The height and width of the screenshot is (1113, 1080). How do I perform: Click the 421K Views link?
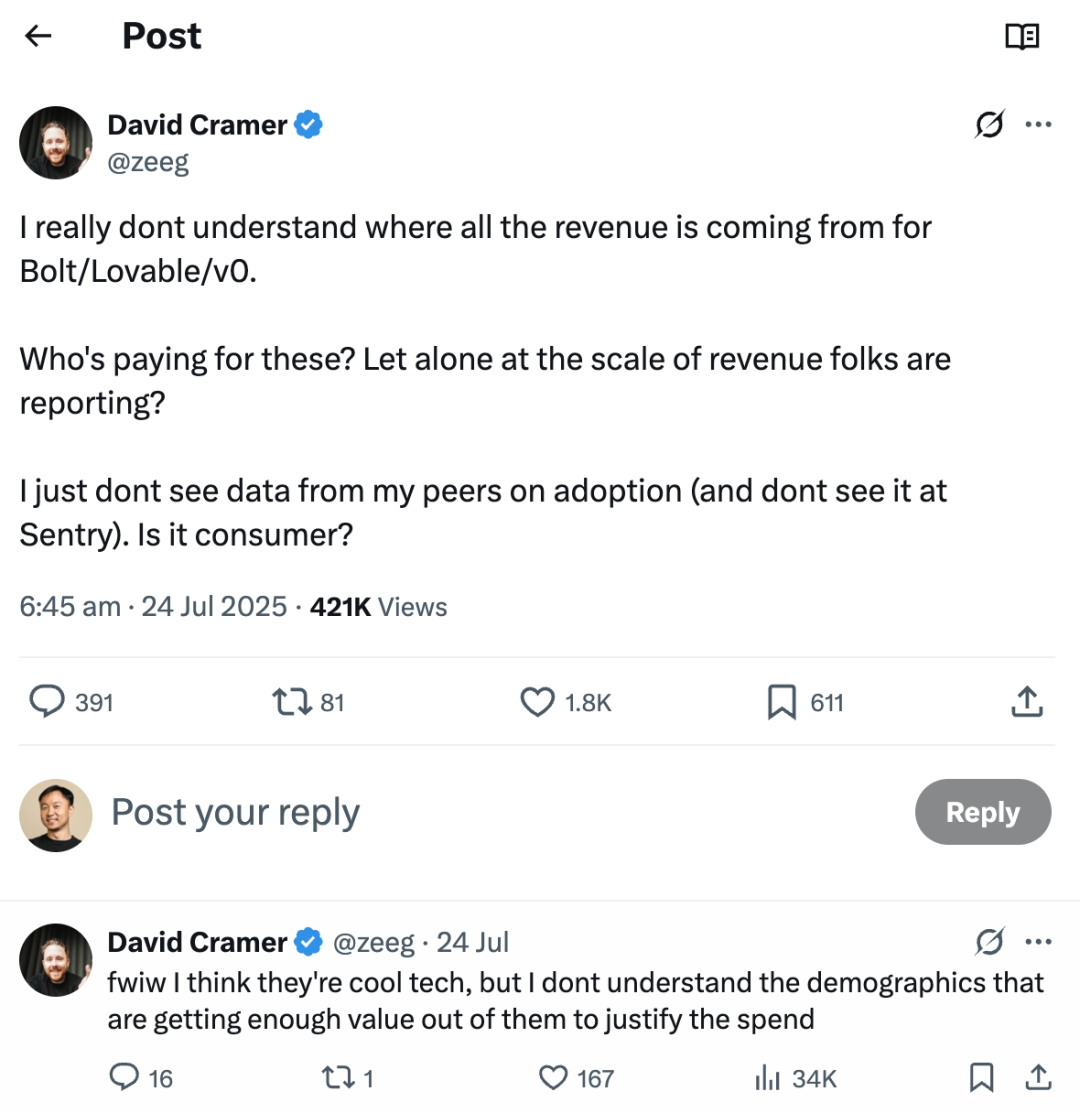(379, 607)
